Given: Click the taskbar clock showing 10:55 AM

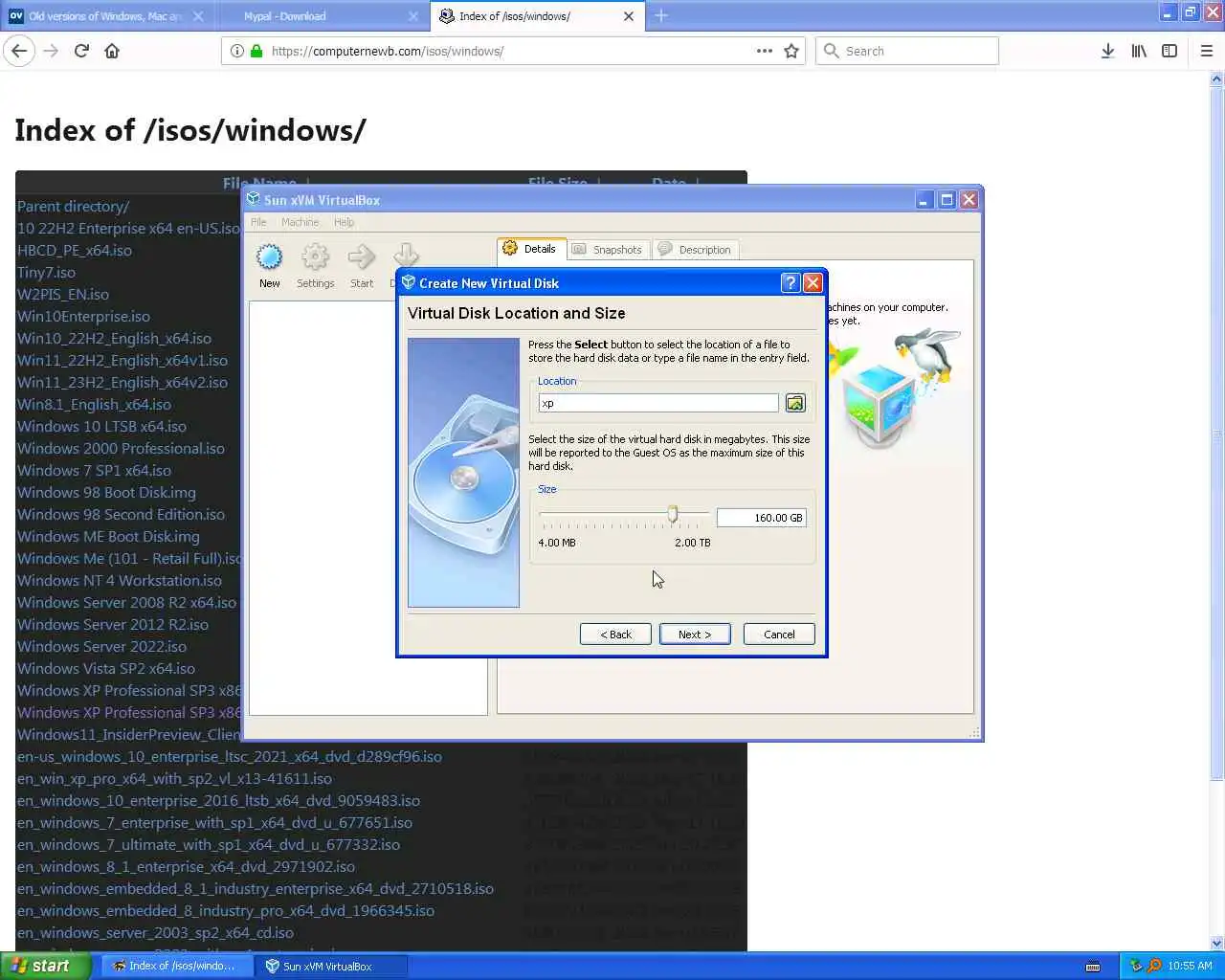Looking at the screenshot, I should pos(1190,967).
